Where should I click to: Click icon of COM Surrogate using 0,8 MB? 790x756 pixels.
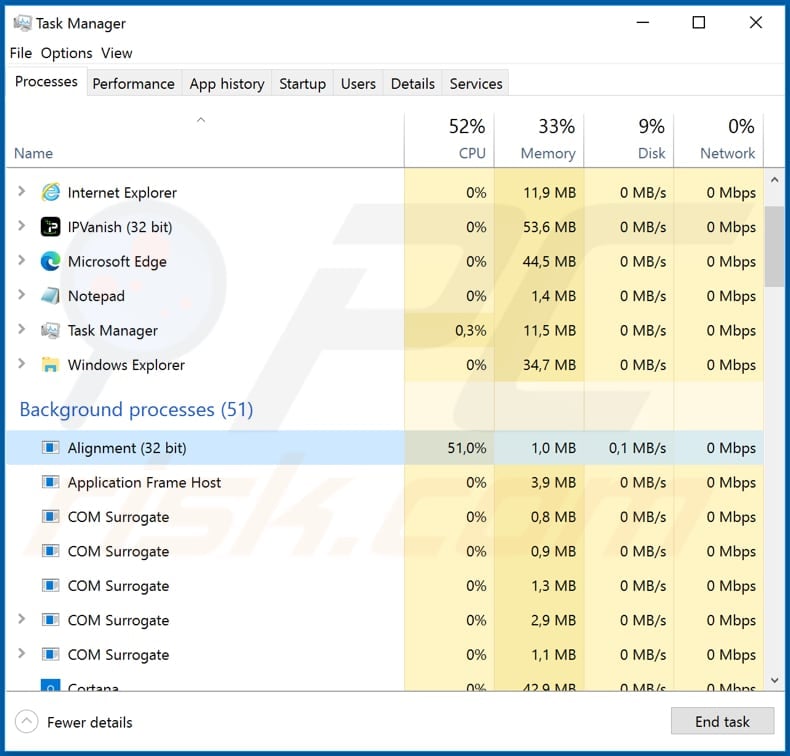coord(50,517)
